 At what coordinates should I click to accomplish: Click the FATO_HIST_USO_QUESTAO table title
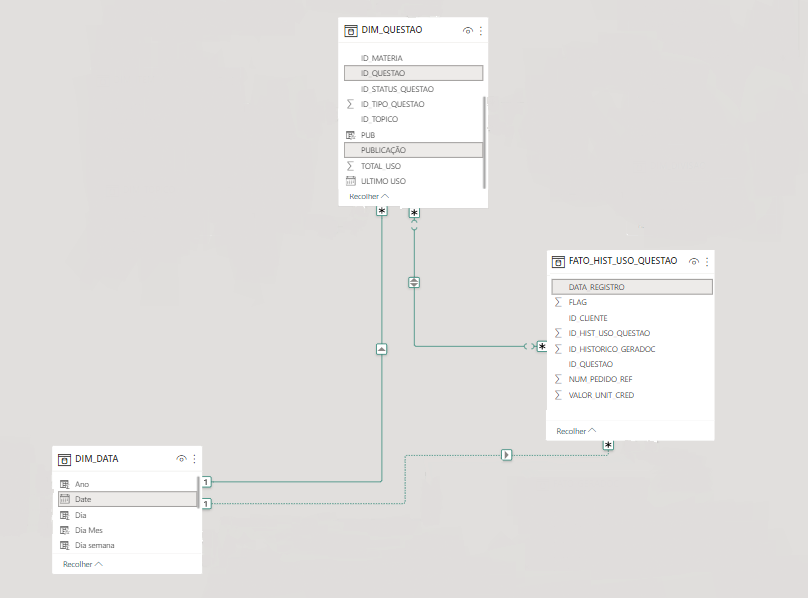click(623, 261)
